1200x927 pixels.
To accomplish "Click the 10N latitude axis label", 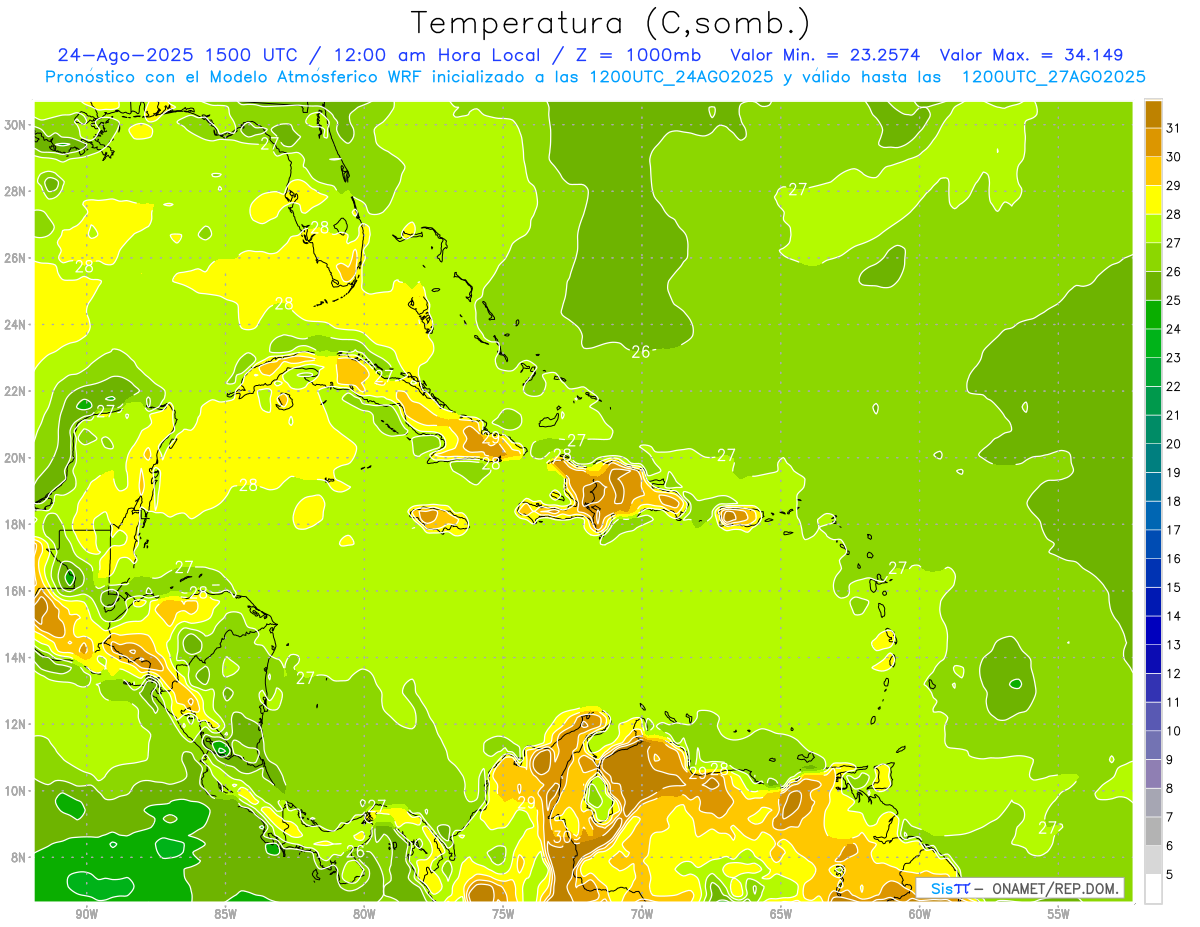I will 14,790.
